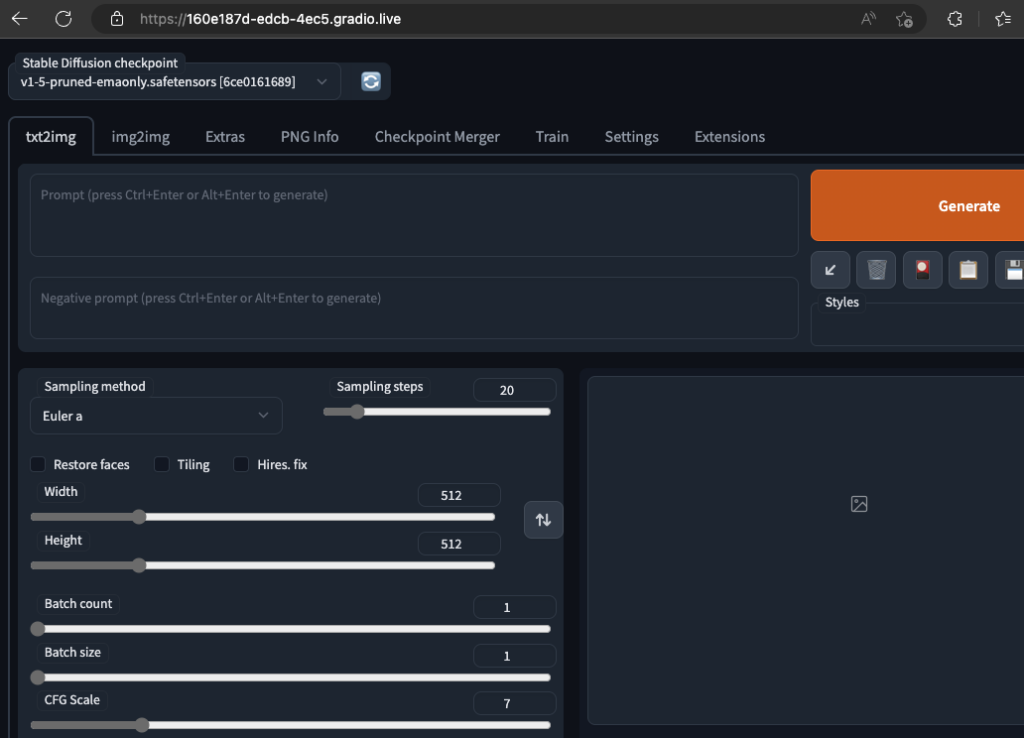
Task: Click the refresh checkpoint list icon
Action: 371,82
